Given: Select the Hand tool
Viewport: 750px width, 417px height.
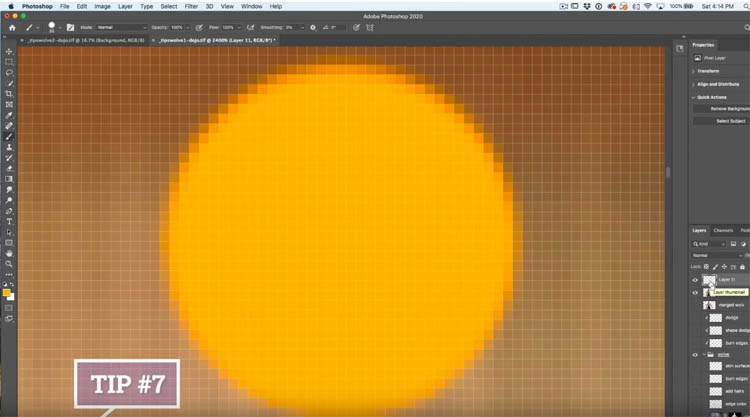Looking at the screenshot, I should [x=9, y=253].
